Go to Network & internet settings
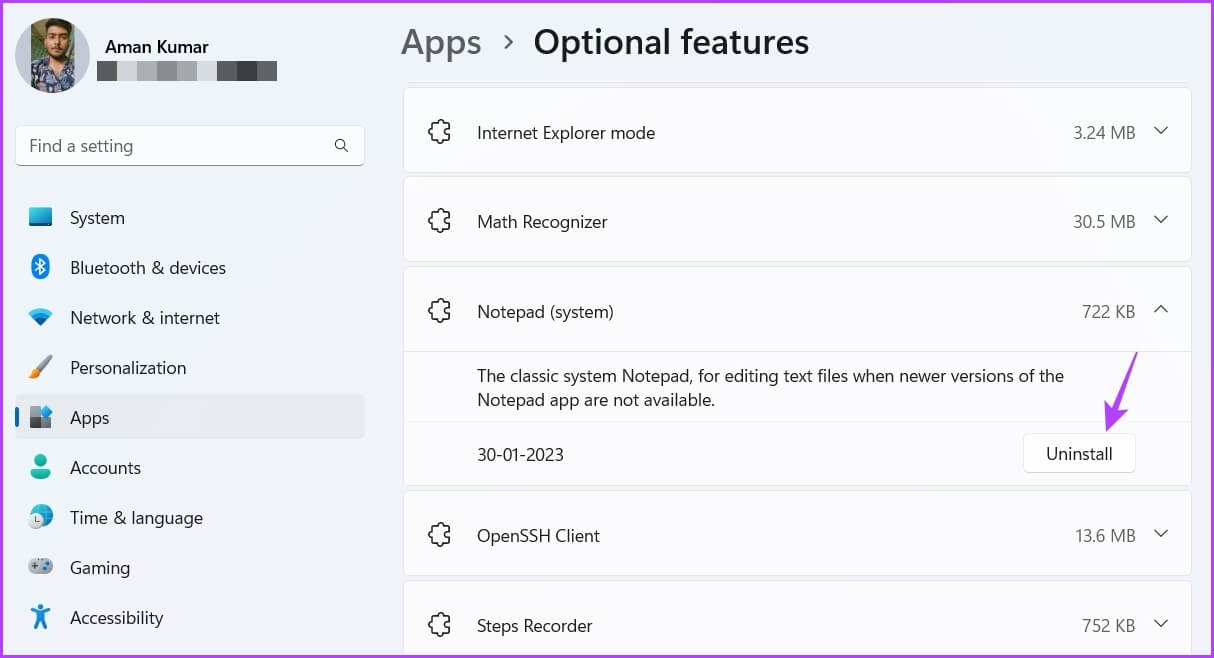The width and height of the screenshot is (1214, 658). [190, 317]
